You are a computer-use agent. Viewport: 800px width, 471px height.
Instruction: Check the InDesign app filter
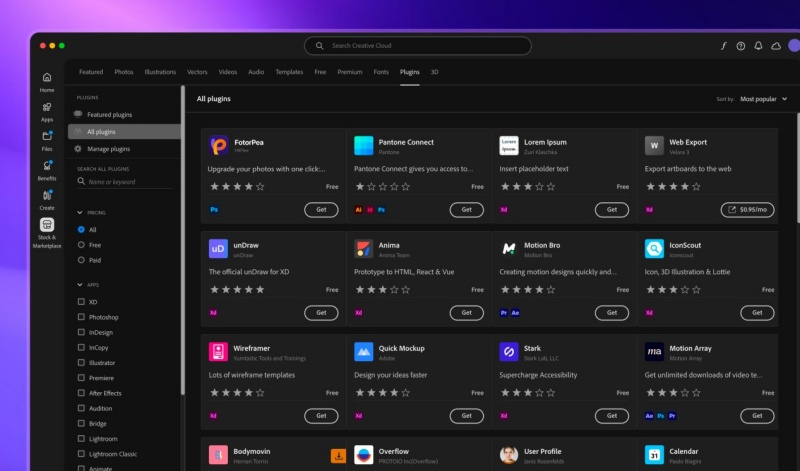(x=81, y=332)
